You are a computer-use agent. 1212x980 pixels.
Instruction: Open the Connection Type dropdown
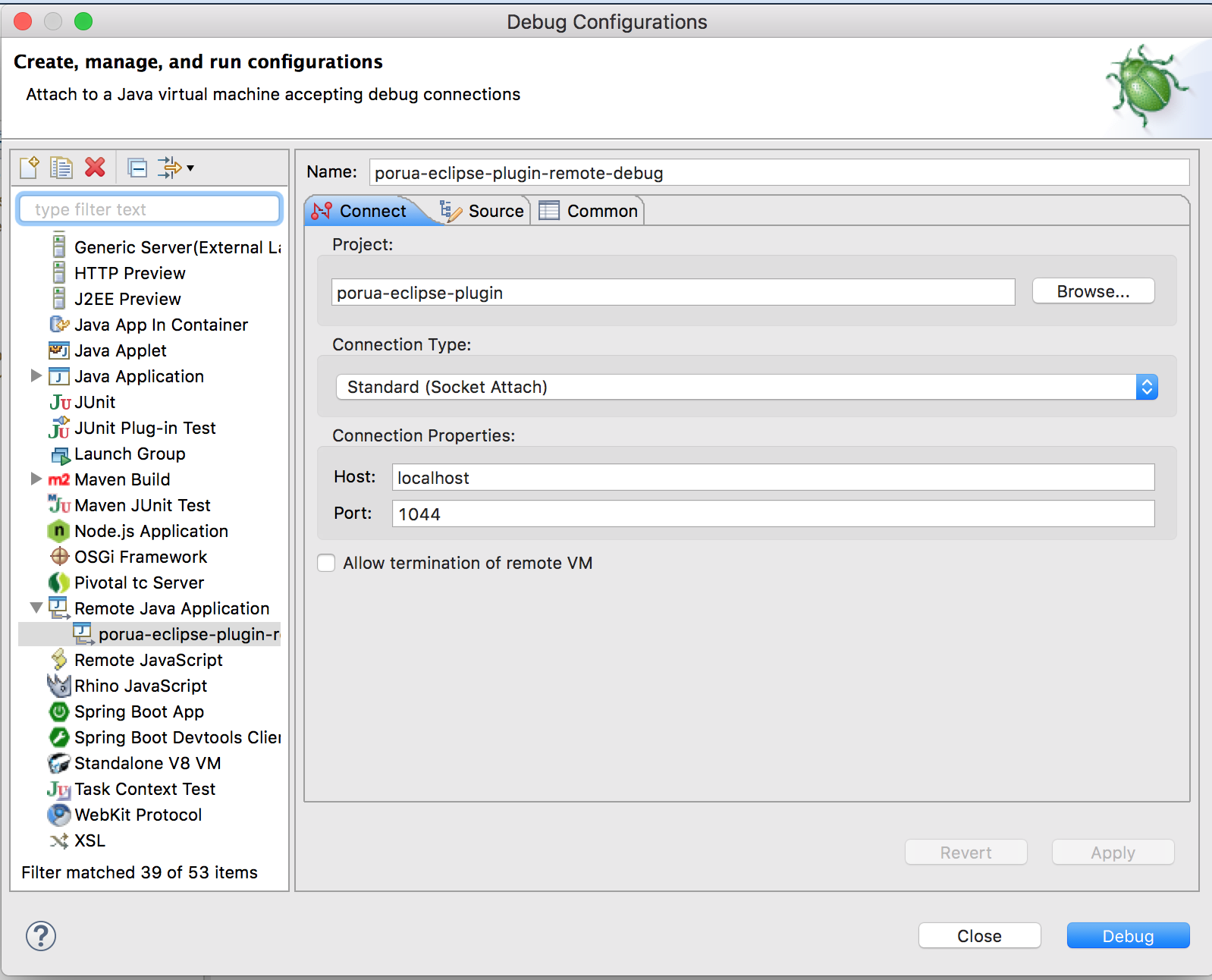(x=746, y=387)
